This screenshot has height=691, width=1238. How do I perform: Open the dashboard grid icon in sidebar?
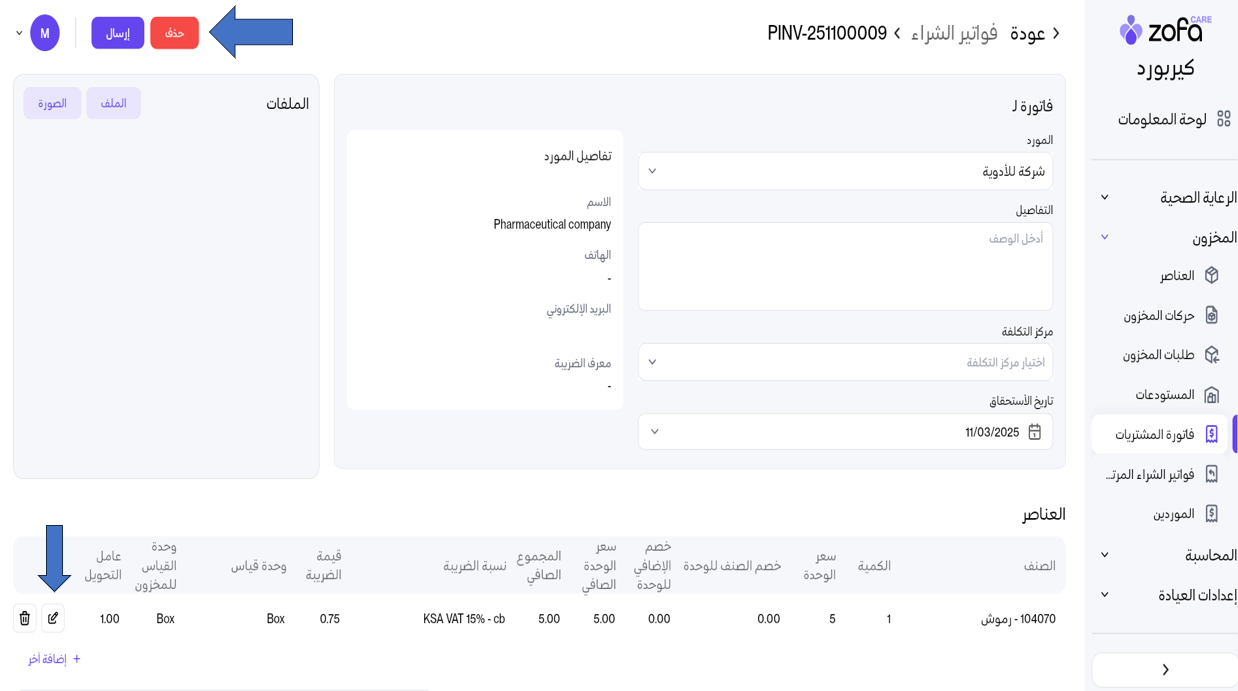[1223, 119]
